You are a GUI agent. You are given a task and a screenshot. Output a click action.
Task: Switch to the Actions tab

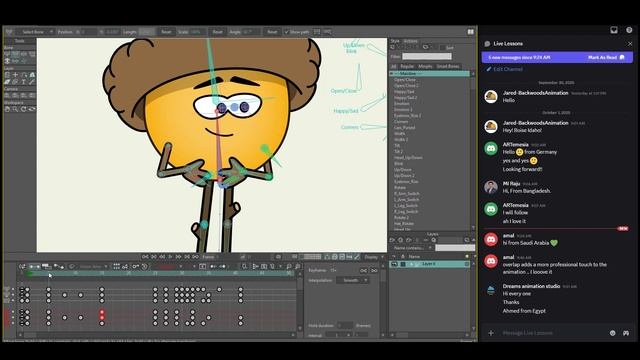click(410, 41)
